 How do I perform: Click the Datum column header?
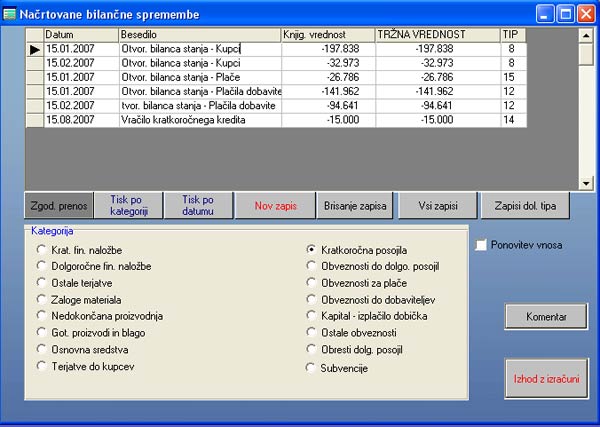click(x=80, y=35)
